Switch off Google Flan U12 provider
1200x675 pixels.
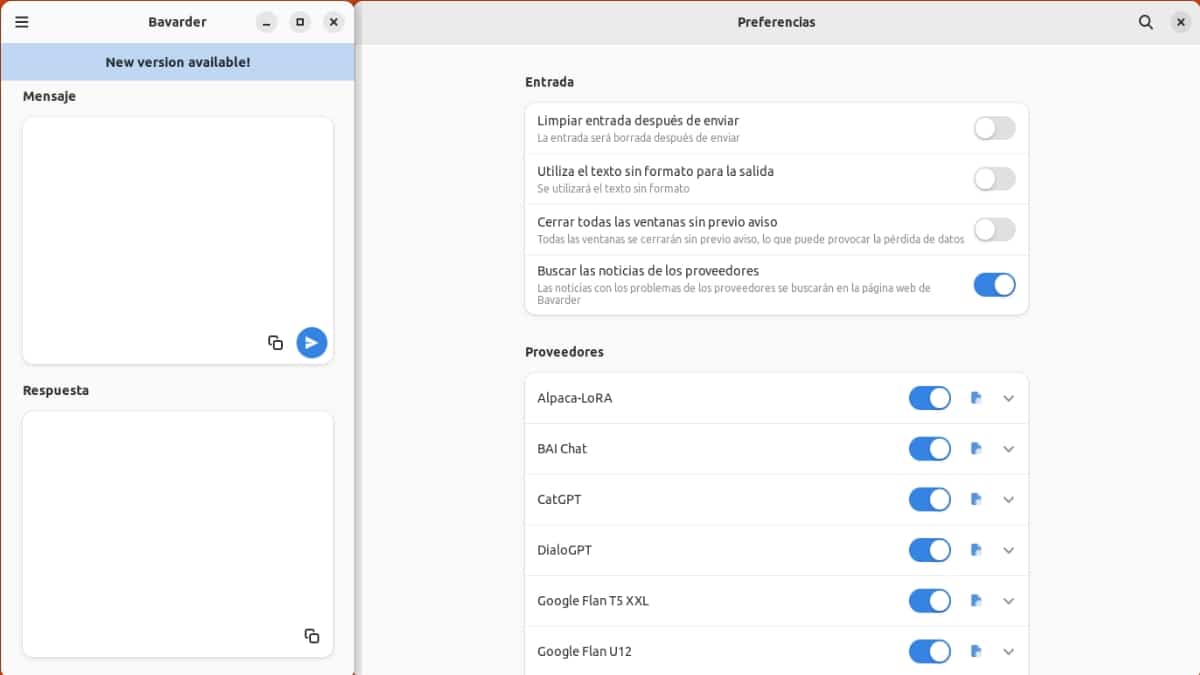[930, 652]
